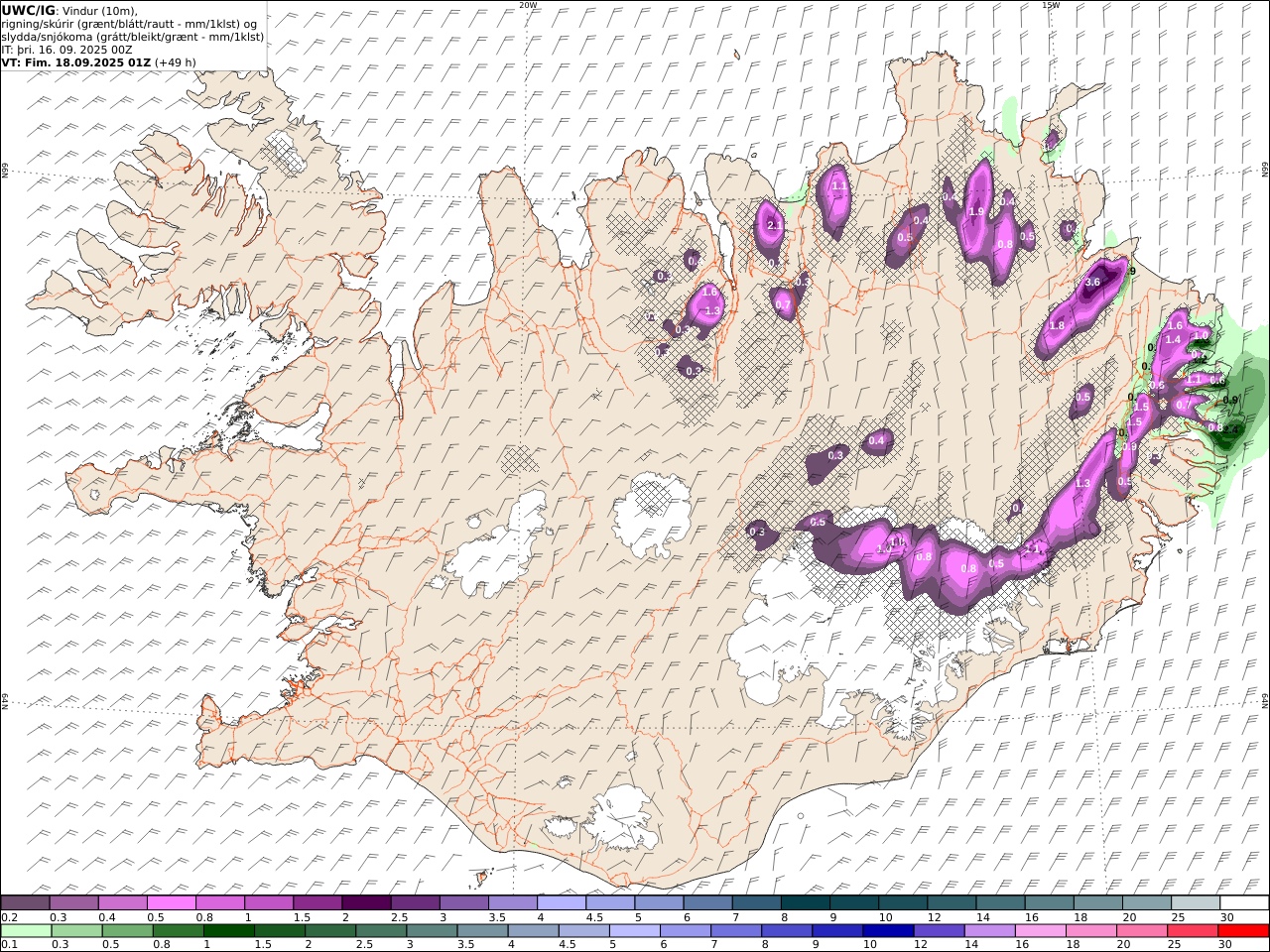Click the 0.2 label on the top legend

8,917
